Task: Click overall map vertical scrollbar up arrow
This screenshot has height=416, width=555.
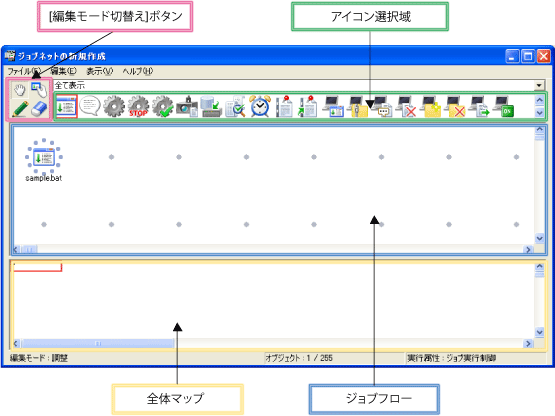Action: pos(539,267)
